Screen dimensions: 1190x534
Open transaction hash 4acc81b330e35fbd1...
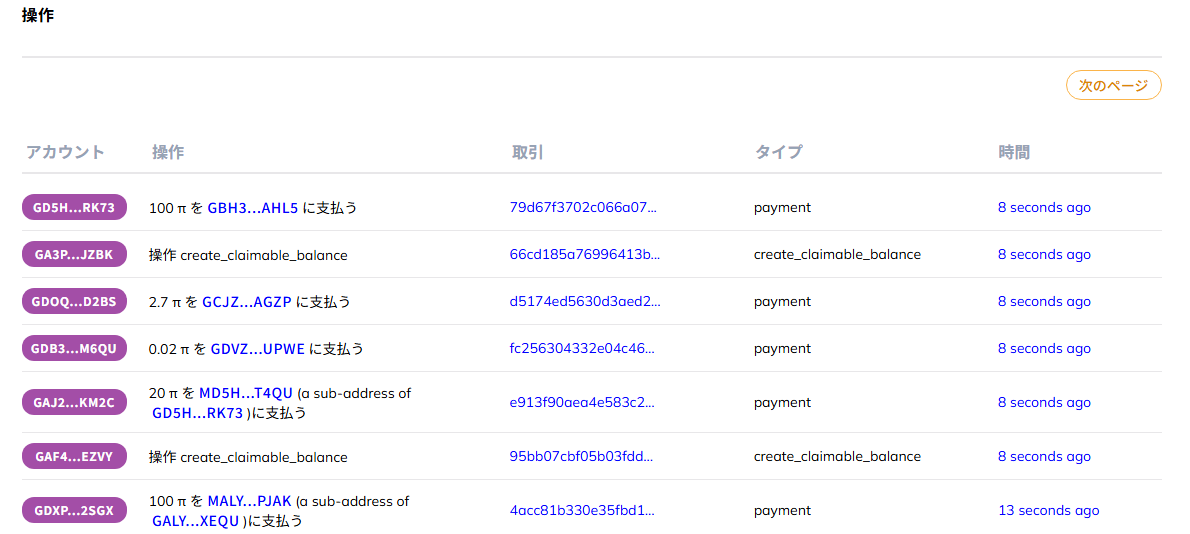pos(582,511)
